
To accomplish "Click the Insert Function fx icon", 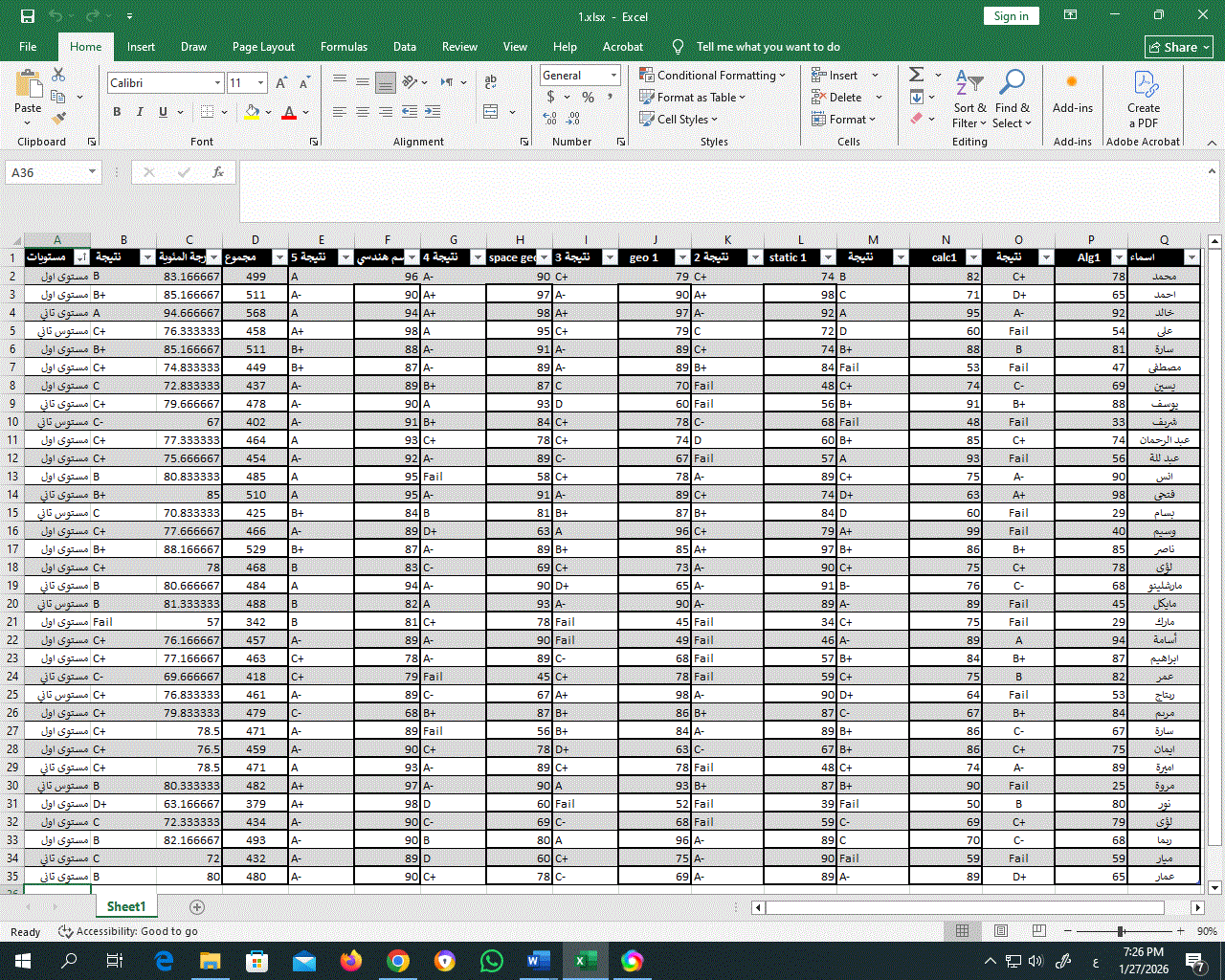I will click(x=218, y=172).
